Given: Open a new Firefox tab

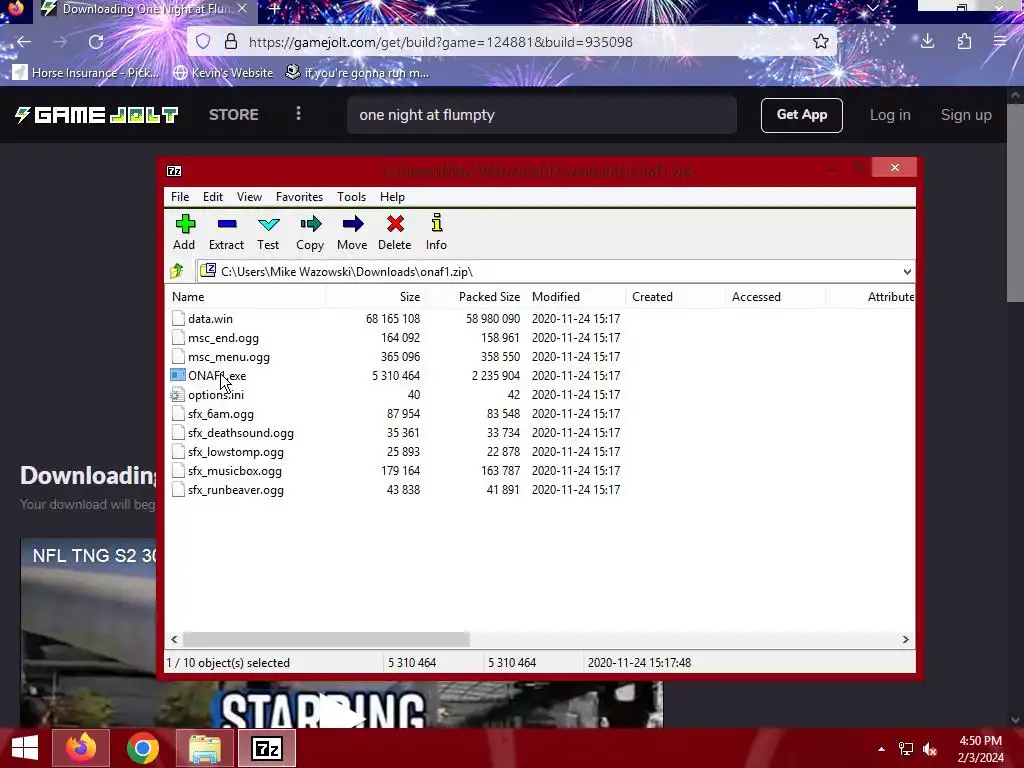Looking at the screenshot, I should tap(275, 9).
